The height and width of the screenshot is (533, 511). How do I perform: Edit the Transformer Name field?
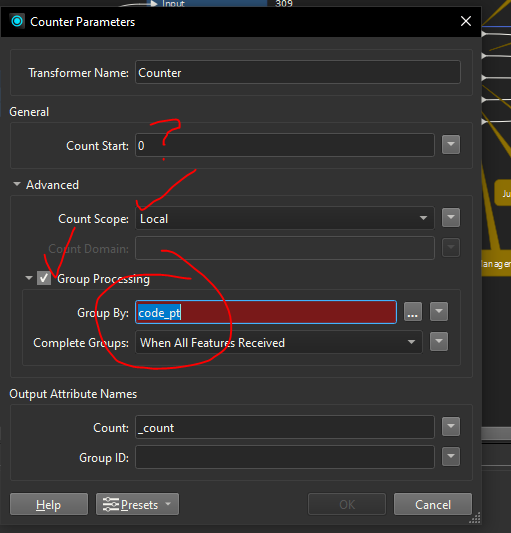tap(298, 72)
